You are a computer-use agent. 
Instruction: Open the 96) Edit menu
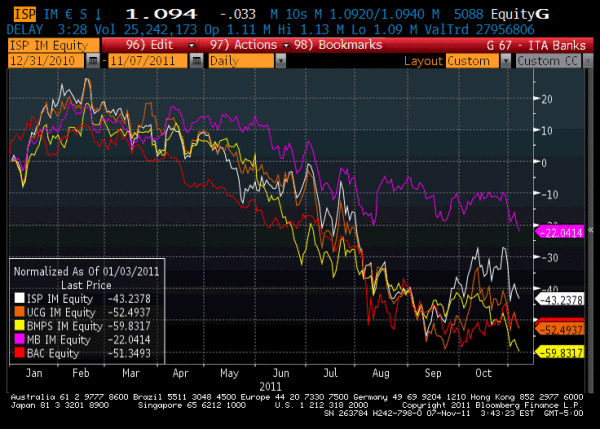(x=150, y=45)
